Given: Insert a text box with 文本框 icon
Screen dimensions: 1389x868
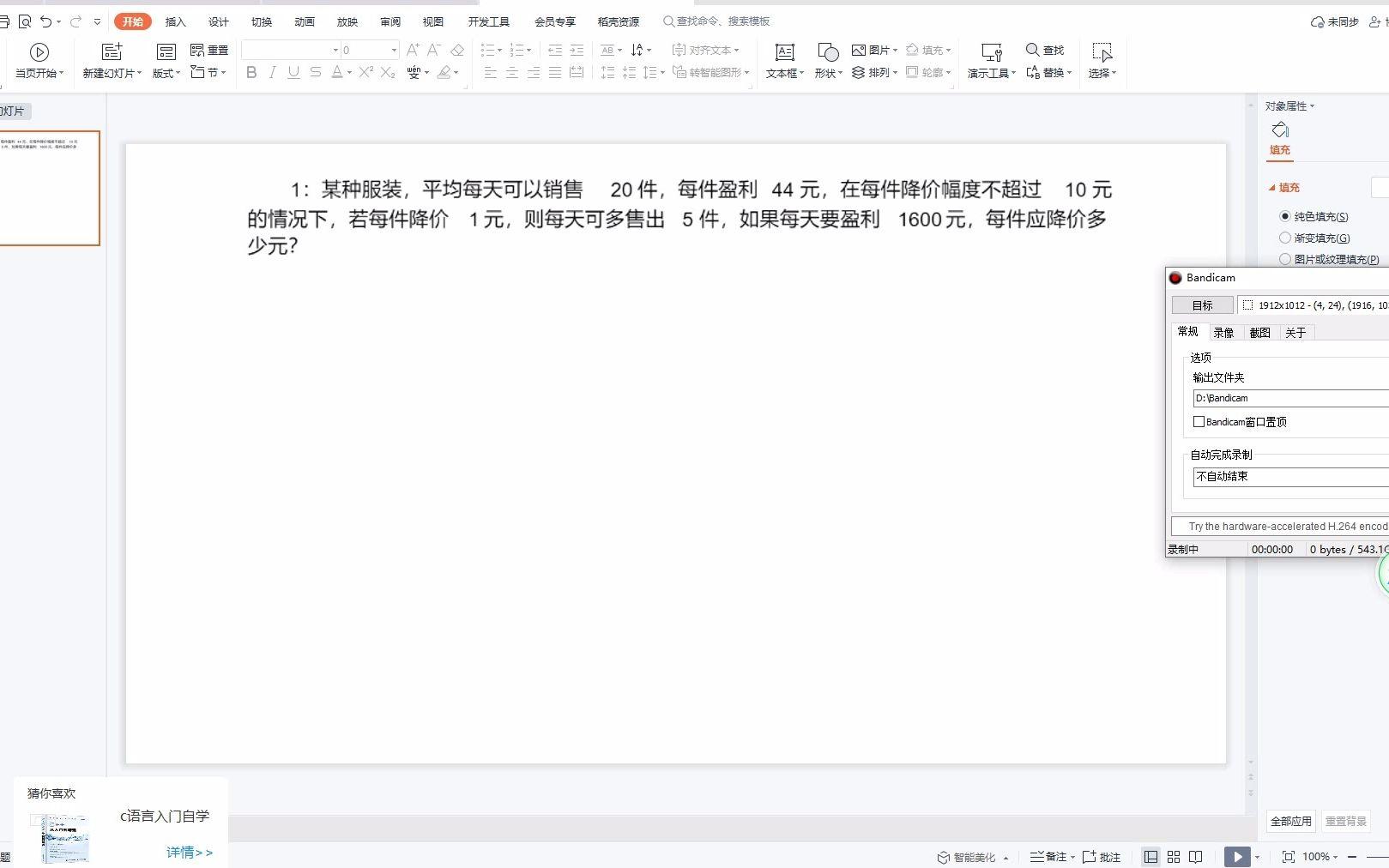Looking at the screenshot, I should [784, 61].
